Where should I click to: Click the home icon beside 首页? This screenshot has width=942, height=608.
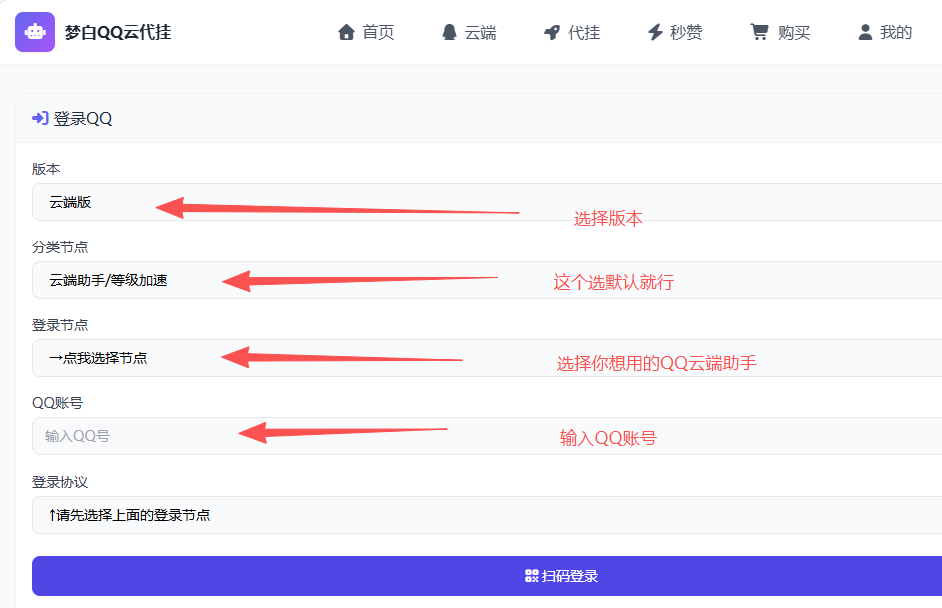346,32
